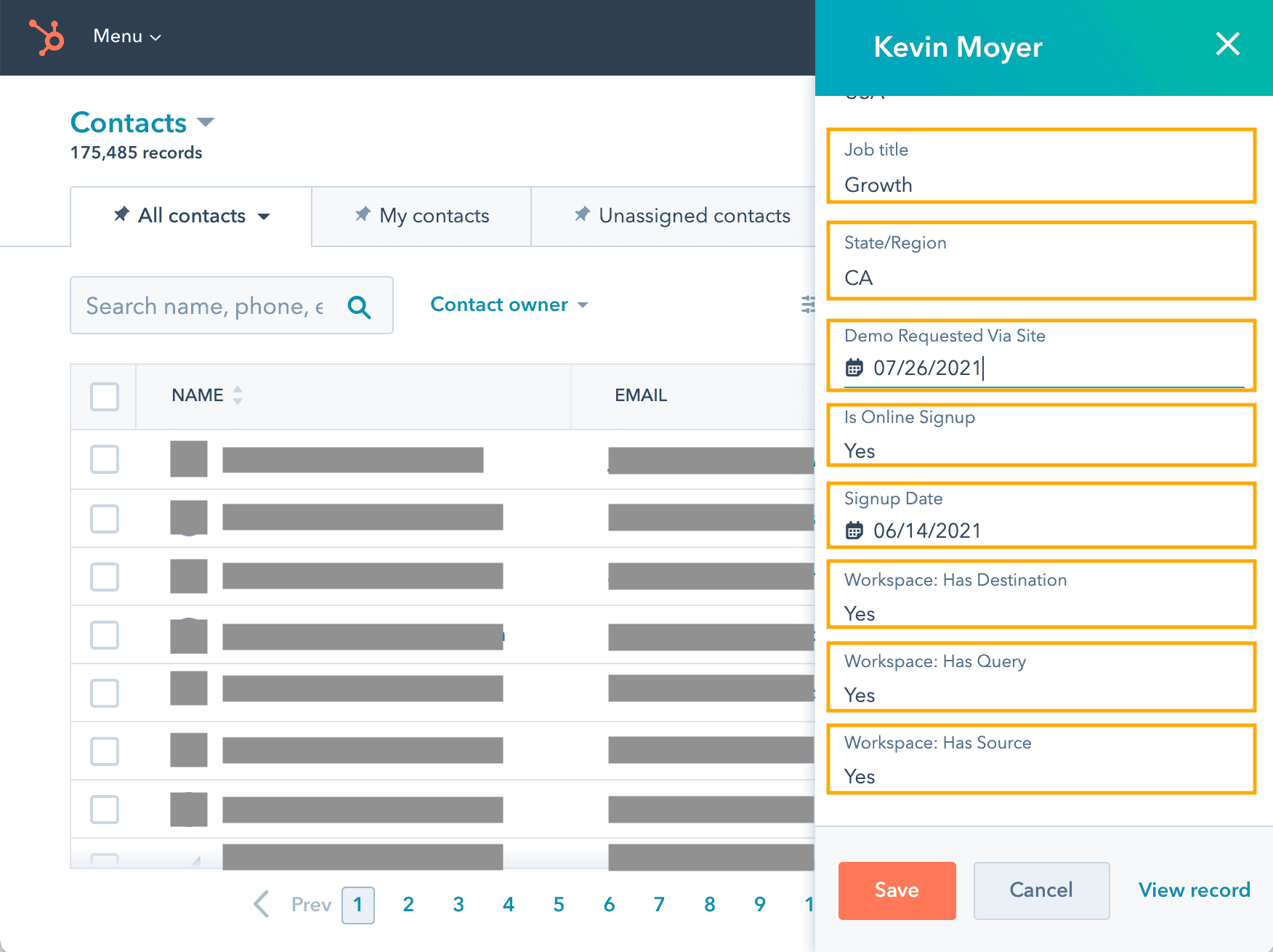The width and height of the screenshot is (1273, 952).
Task: Select all contacts with the header checkbox
Action: coord(104,396)
